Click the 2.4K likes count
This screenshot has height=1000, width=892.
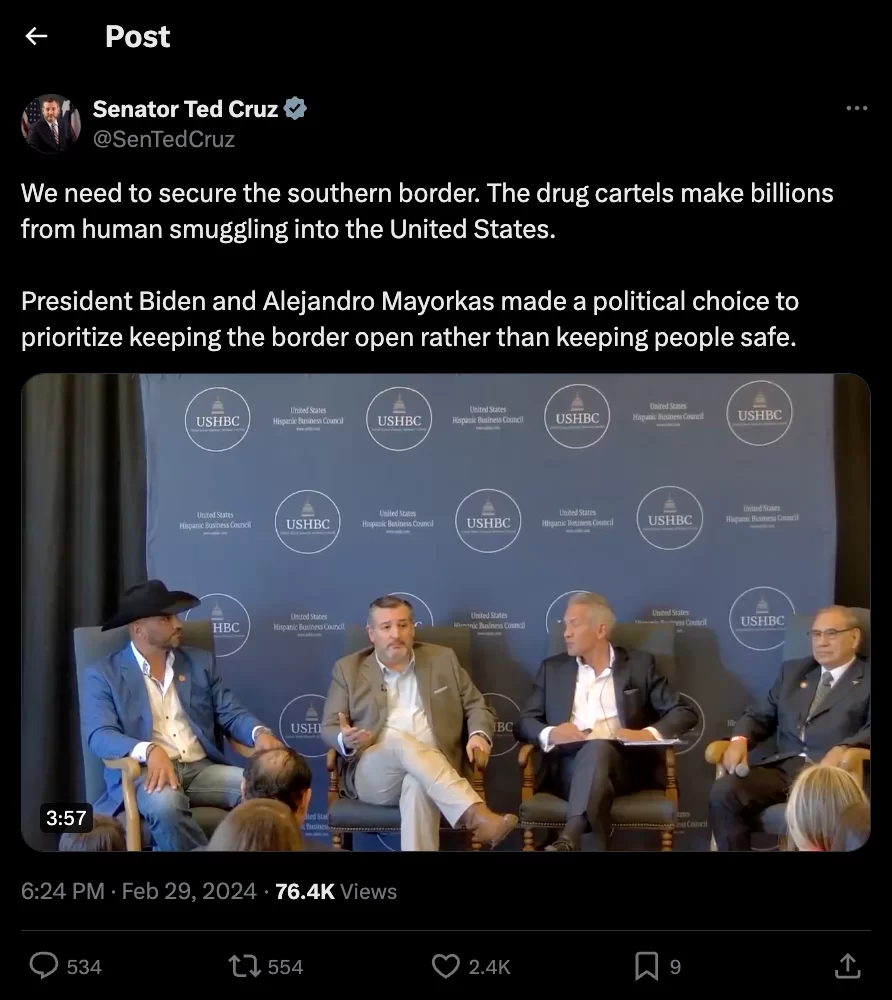tap(490, 967)
